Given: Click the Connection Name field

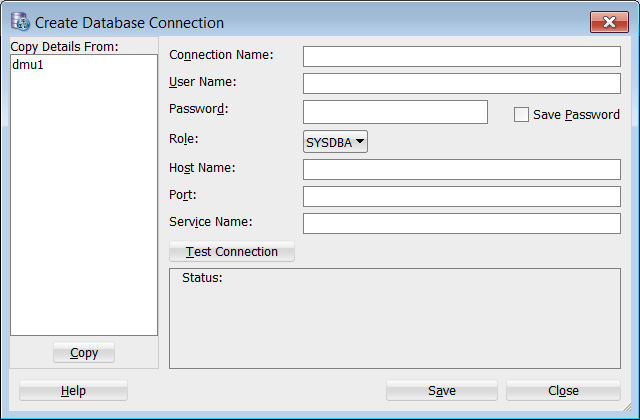Looking at the screenshot, I should point(461,56).
